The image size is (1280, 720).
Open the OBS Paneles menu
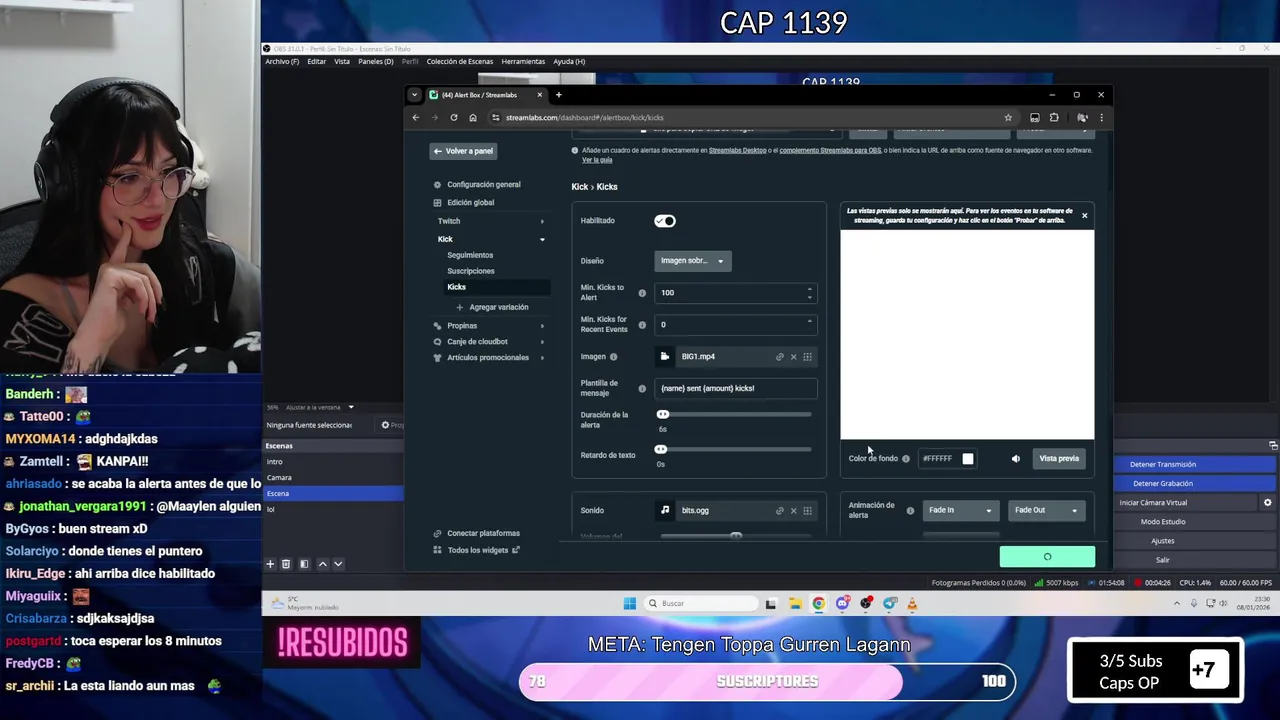376,62
